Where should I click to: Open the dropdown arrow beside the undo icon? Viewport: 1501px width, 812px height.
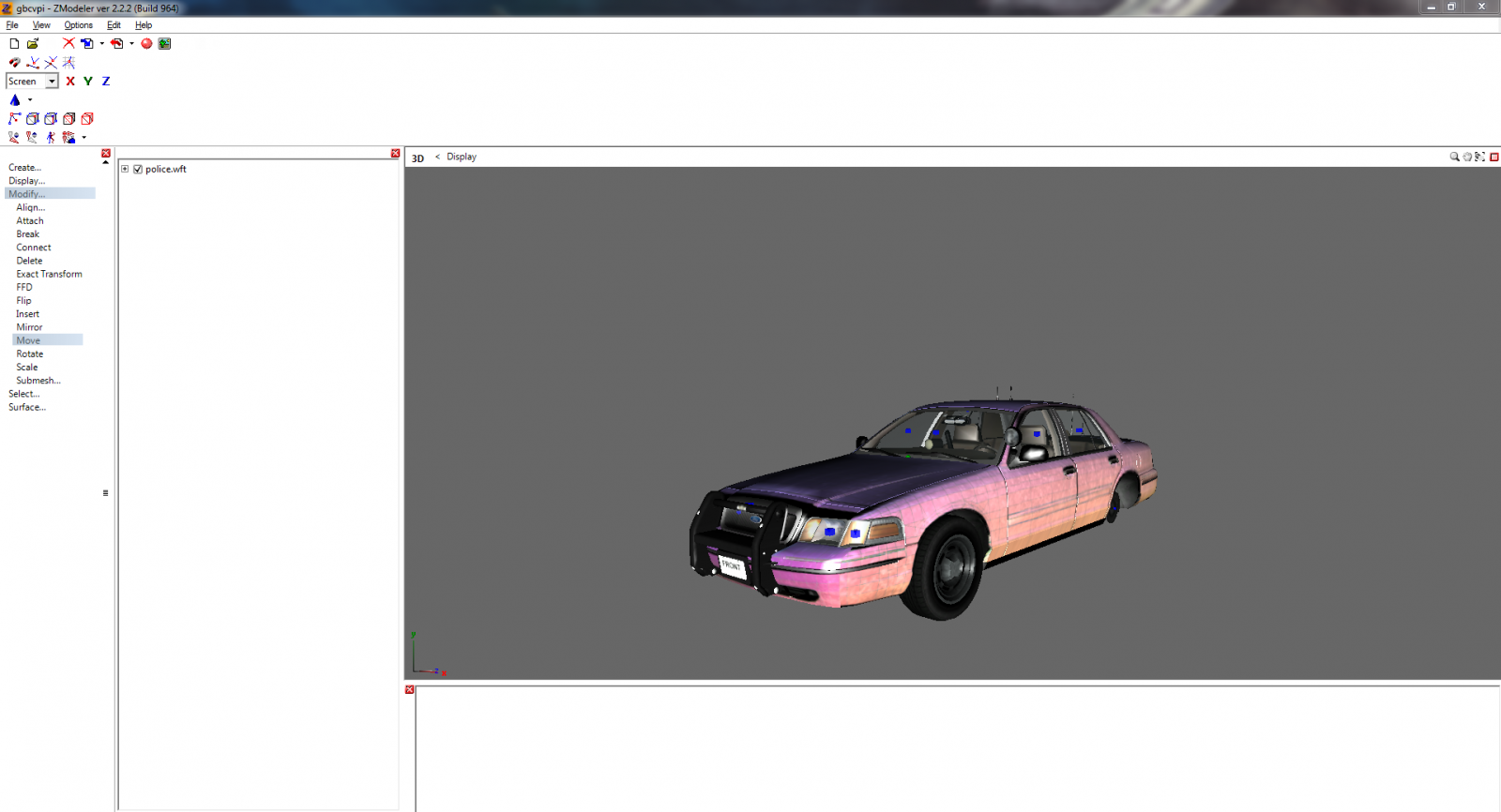click(131, 43)
